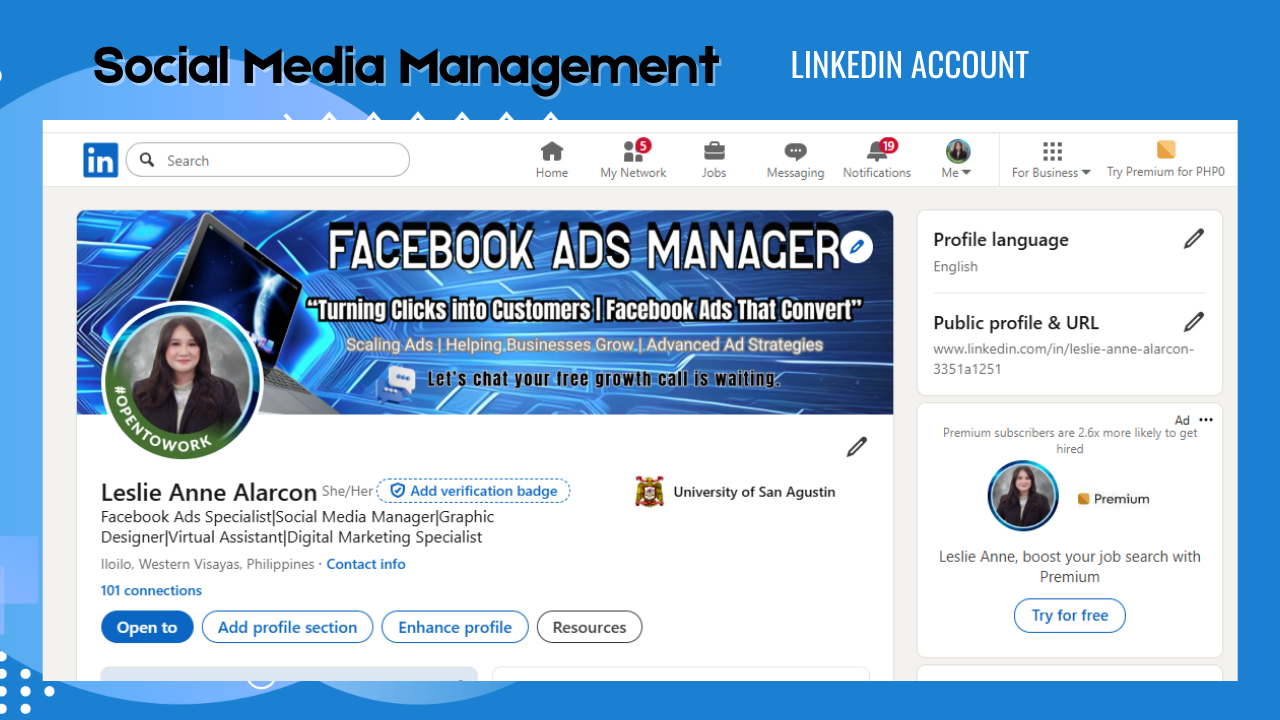The image size is (1280, 720).
Task: View Notifications with the bell icon
Action: pos(877,160)
